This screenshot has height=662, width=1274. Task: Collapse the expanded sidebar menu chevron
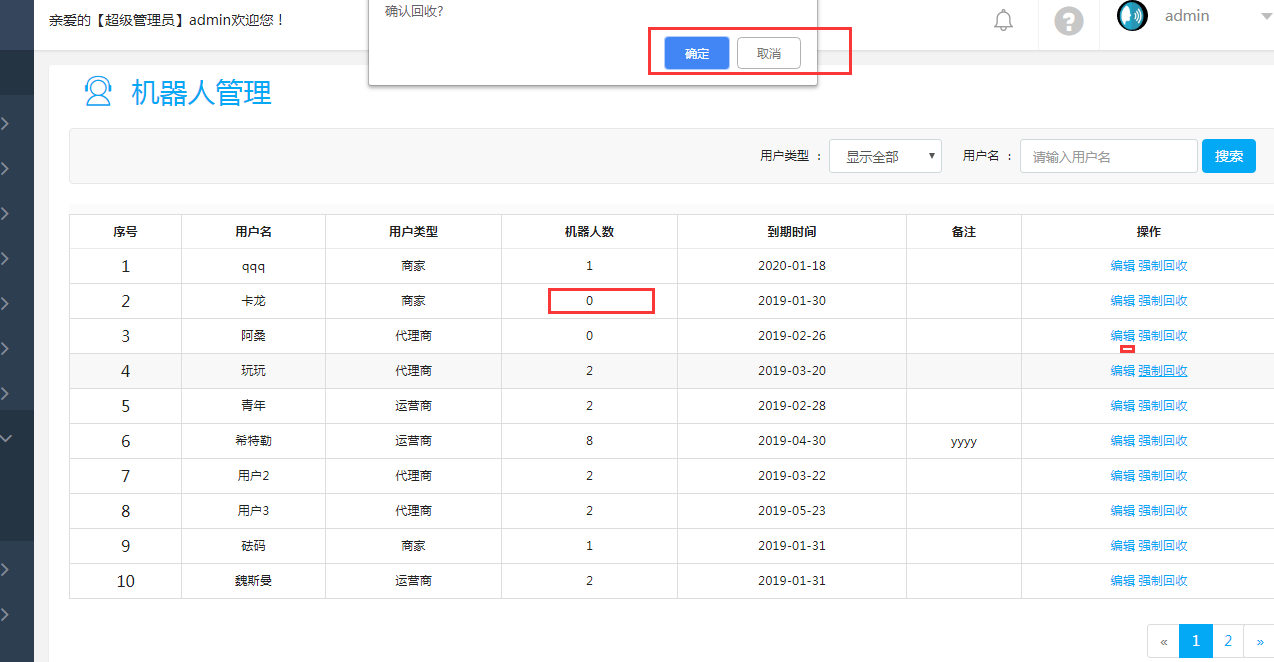(x=6, y=437)
